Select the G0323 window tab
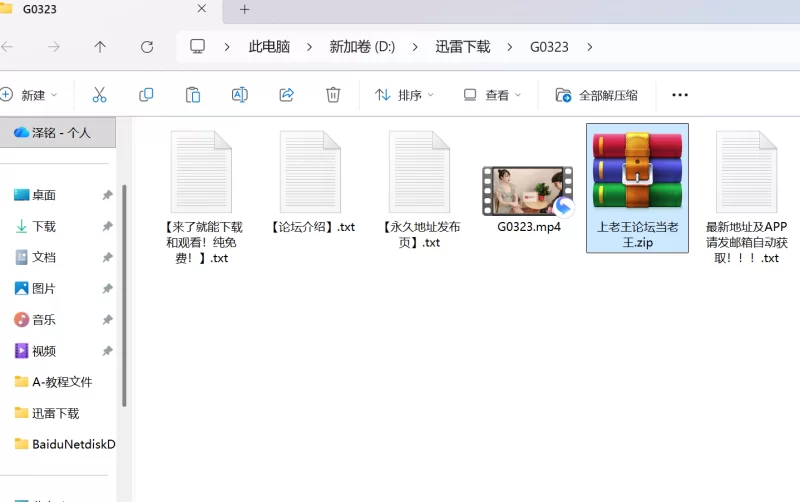The height and width of the screenshot is (502, 800). [x=110, y=9]
